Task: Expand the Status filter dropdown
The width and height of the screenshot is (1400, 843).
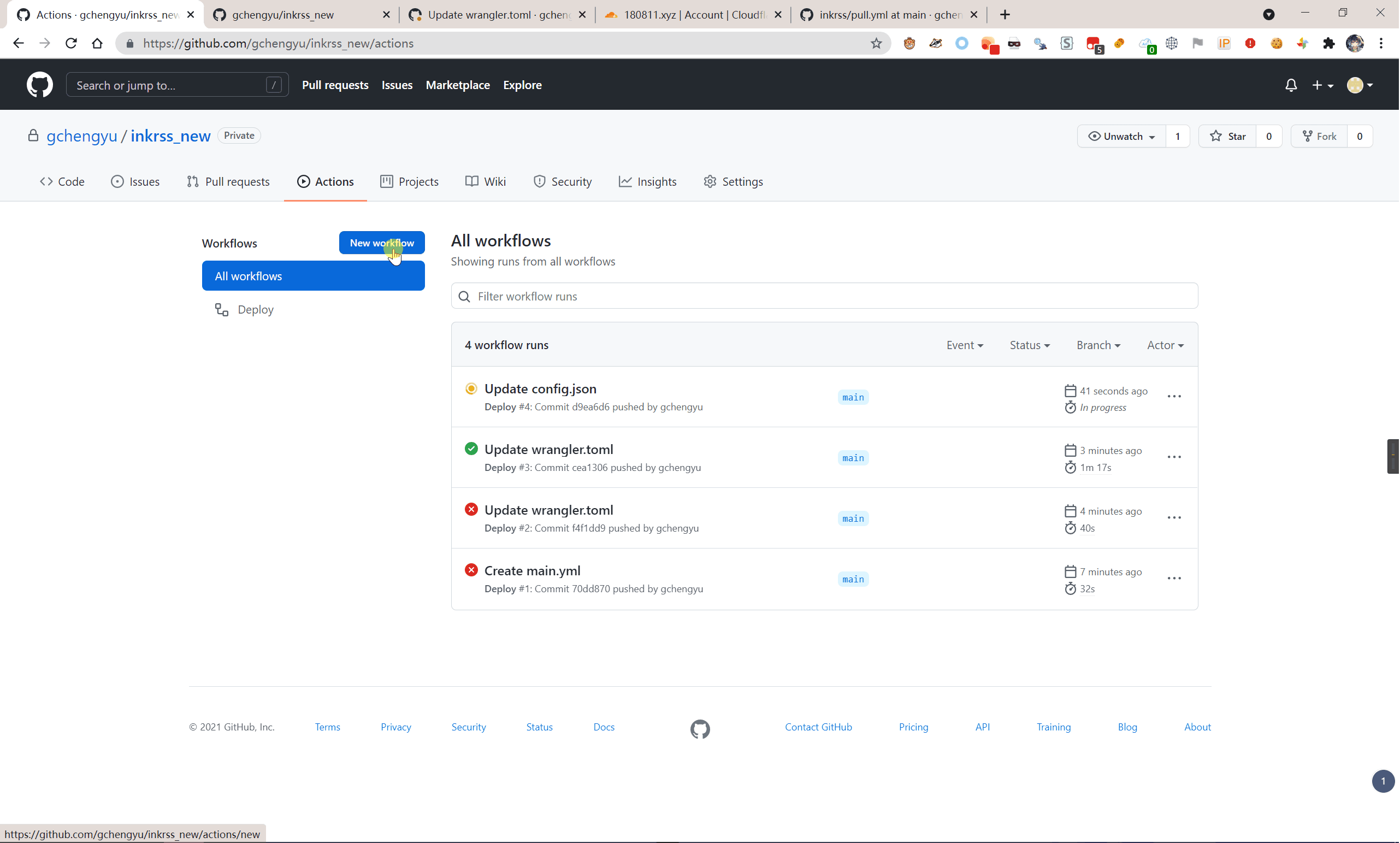Action: tap(1029, 345)
